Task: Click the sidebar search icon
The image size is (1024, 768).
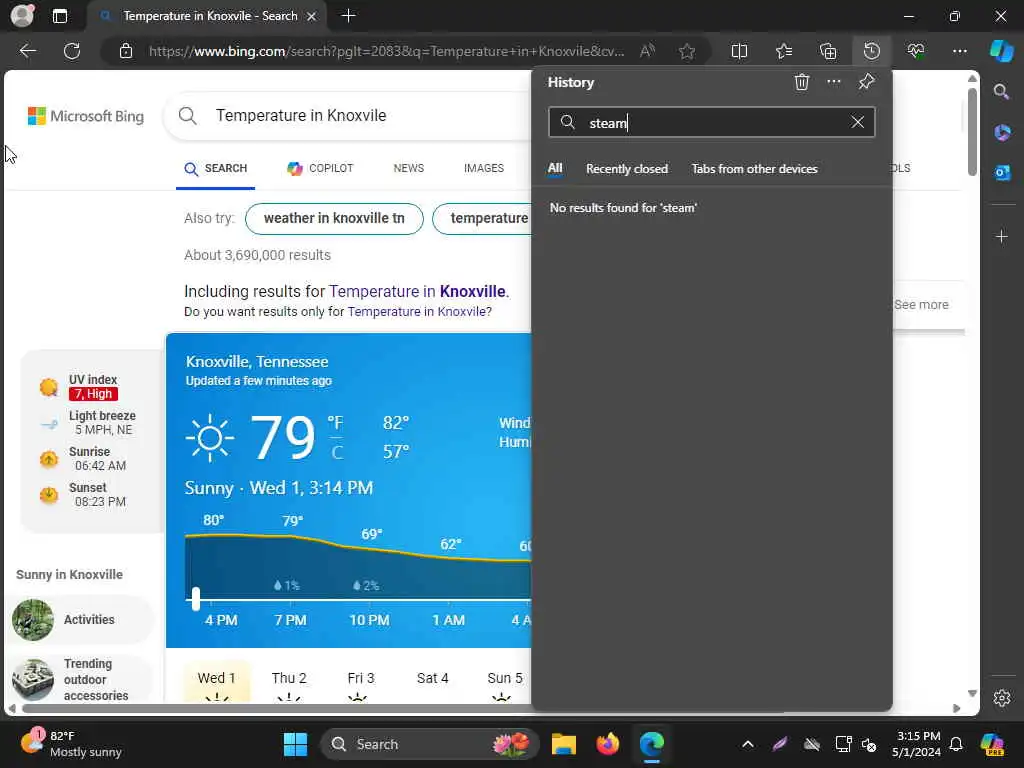Action: click(x=1001, y=91)
